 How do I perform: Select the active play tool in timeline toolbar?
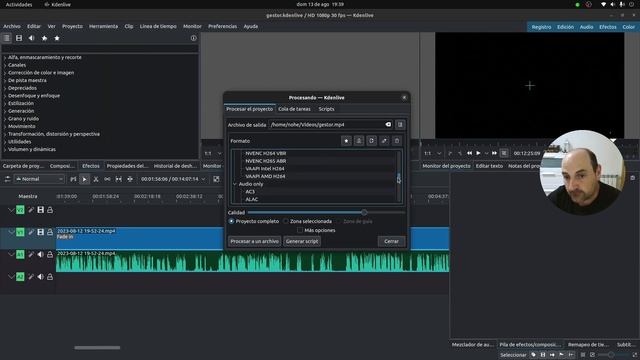(84, 179)
